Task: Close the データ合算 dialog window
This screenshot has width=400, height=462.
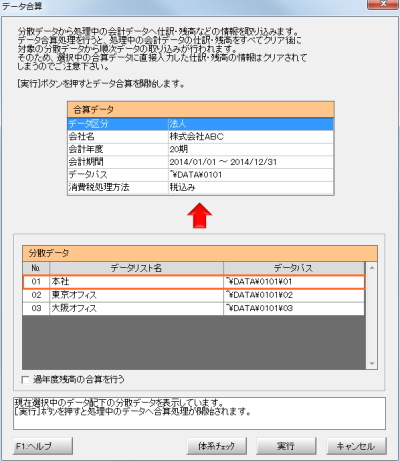Action: click(383, 4)
